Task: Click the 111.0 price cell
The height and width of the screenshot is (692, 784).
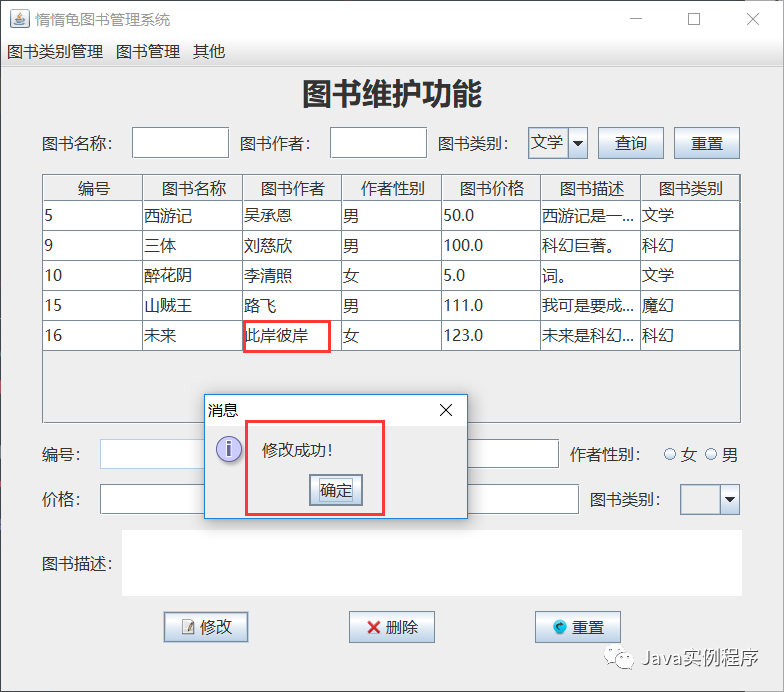Action: coord(491,306)
